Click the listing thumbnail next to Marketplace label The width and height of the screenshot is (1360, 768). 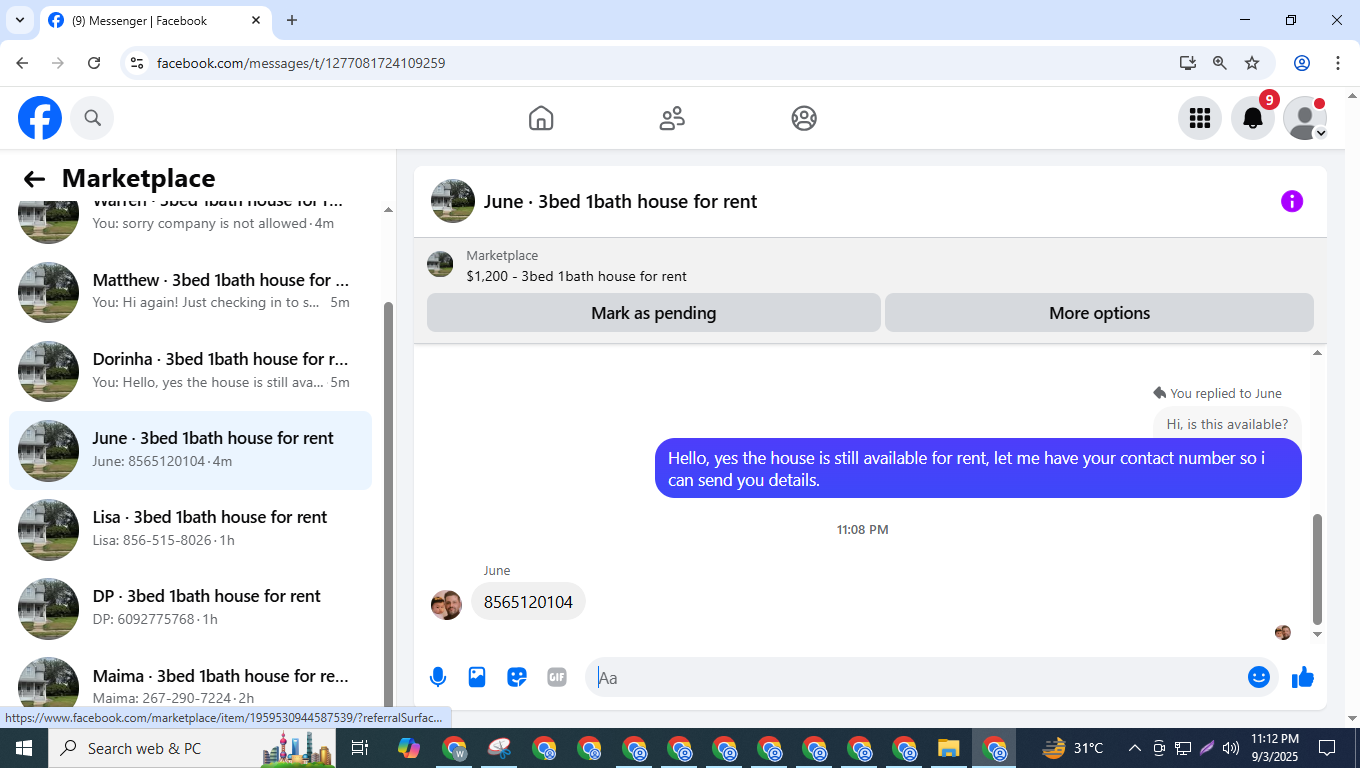[x=440, y=265]
